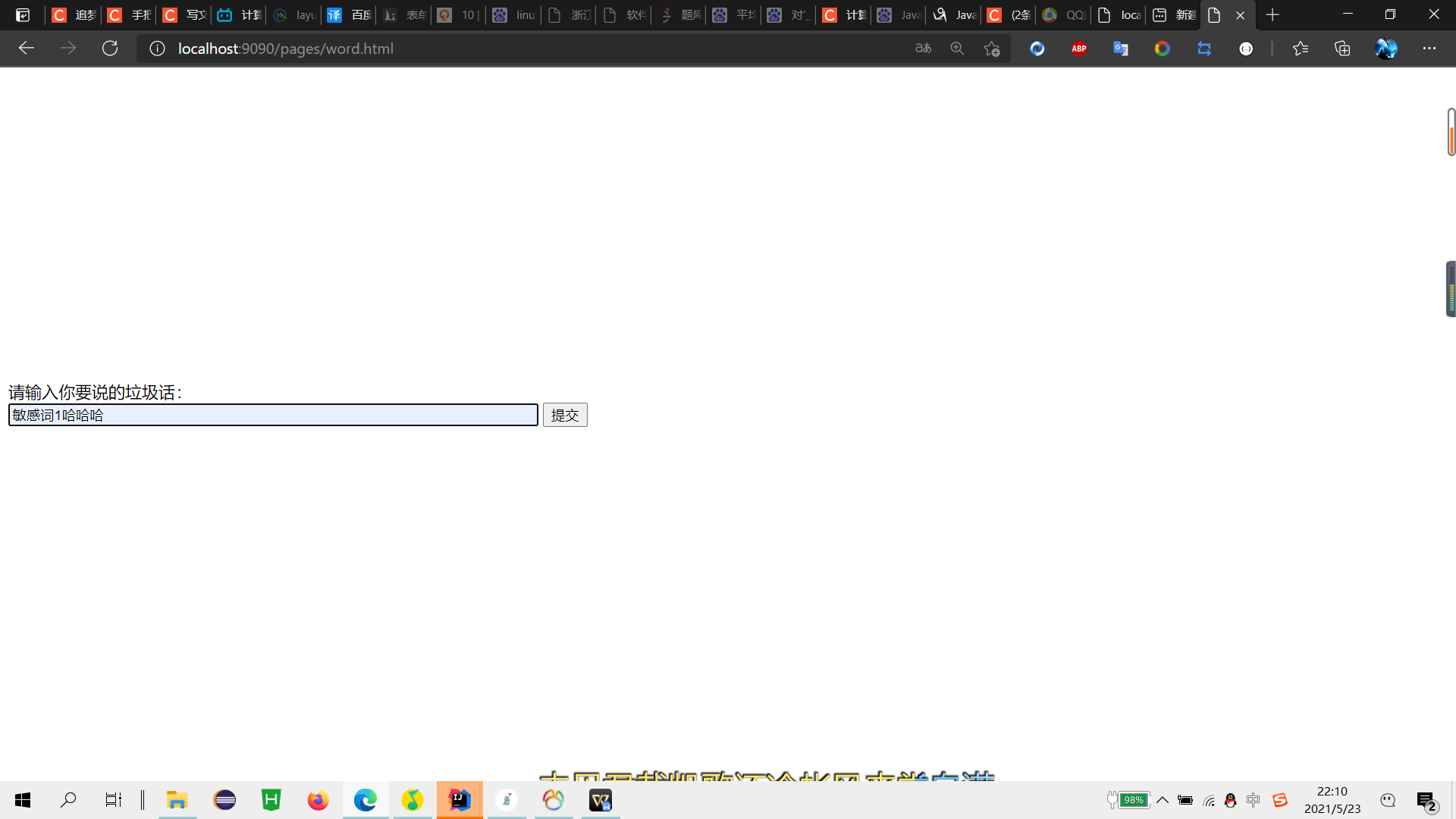1456x819 pixels.
Task: View site information icon in address bar
Action: (x=157, y=49)
